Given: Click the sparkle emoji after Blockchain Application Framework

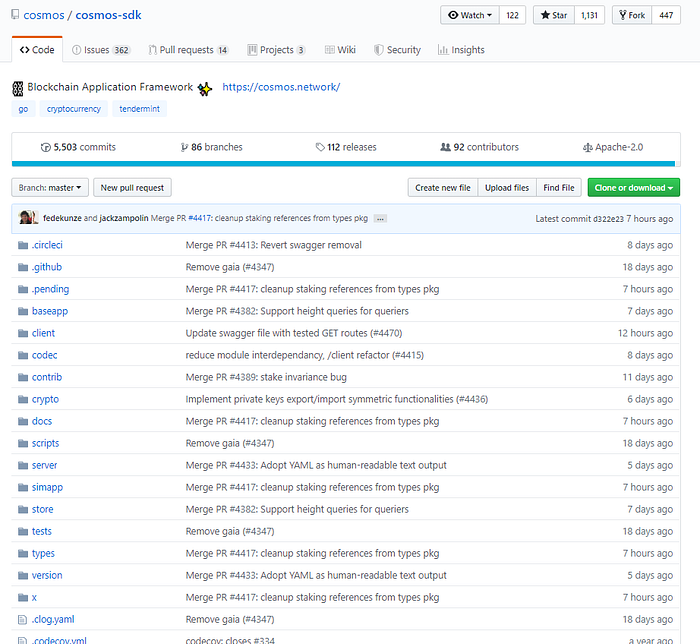Looking at the screenshot, I should (205, 89).
